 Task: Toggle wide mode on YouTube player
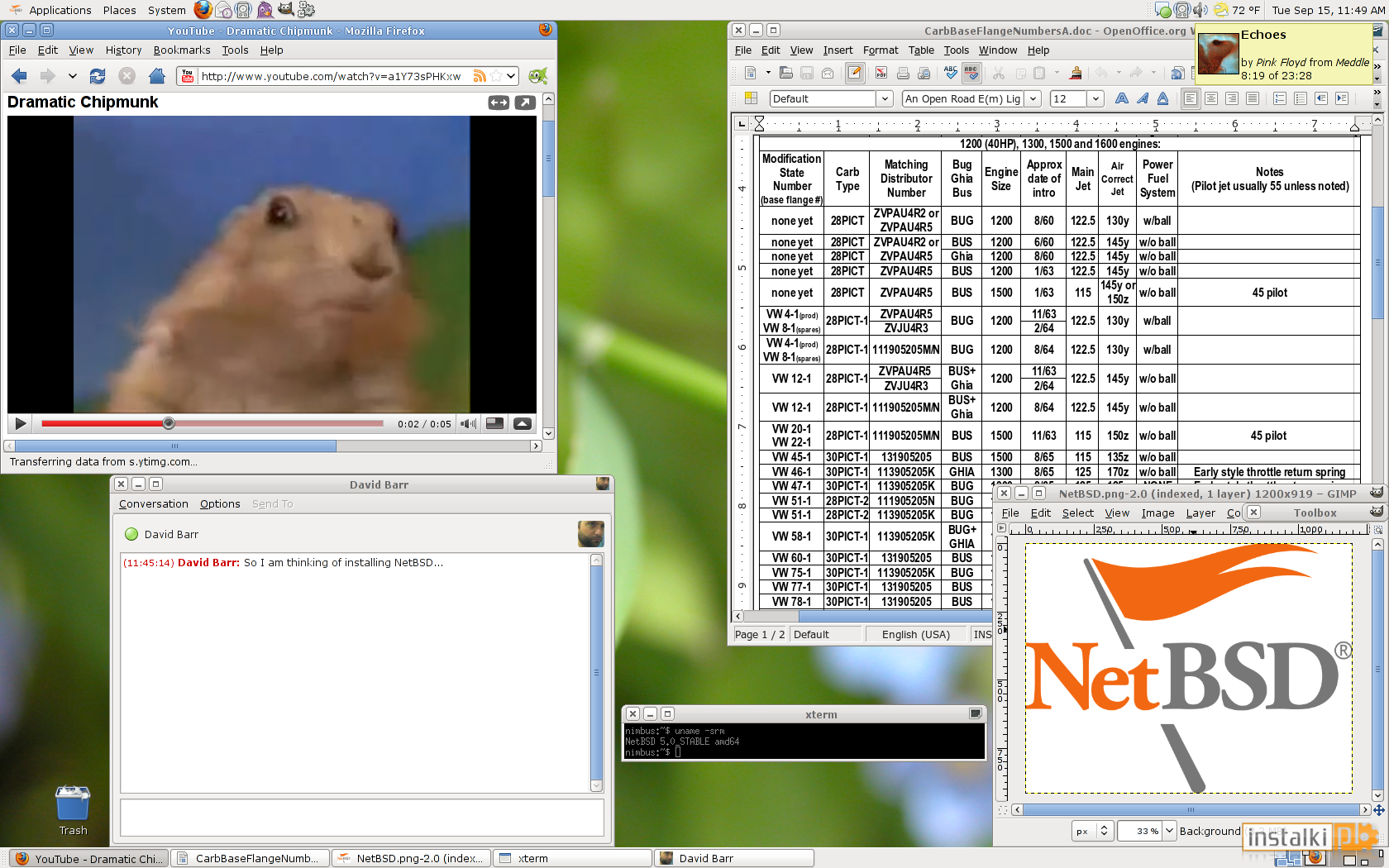(x=499, y=103)
